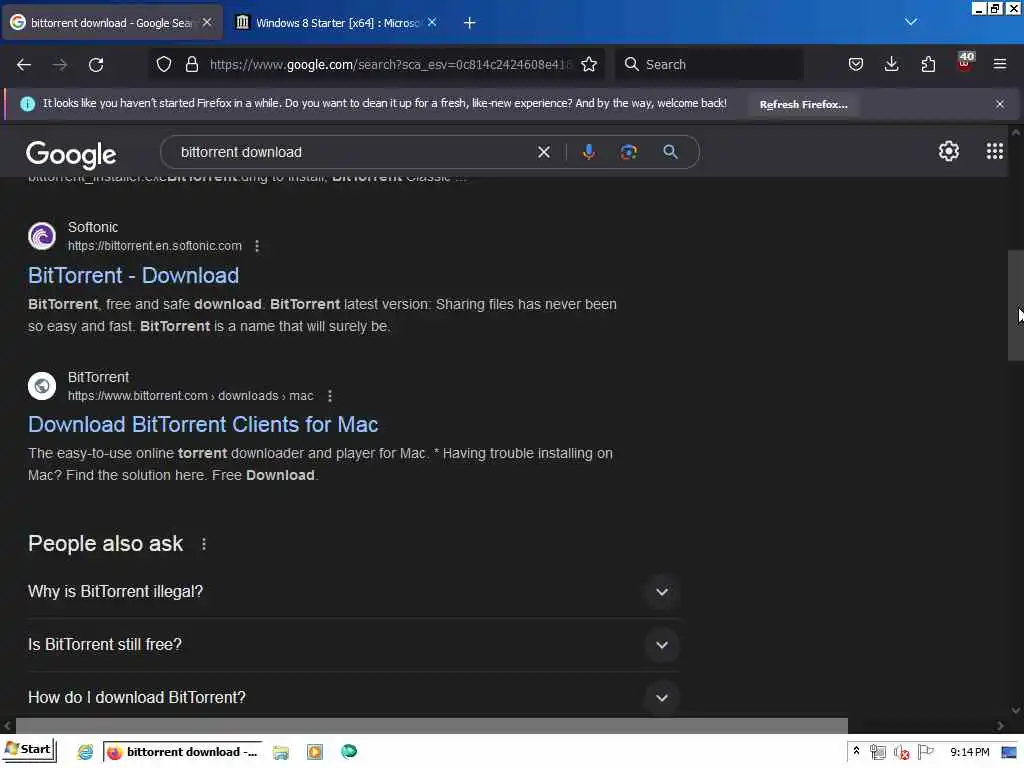Click the vertical scrollbar thumb
Screen dimensions: 1024x768
pos(1015,305)
